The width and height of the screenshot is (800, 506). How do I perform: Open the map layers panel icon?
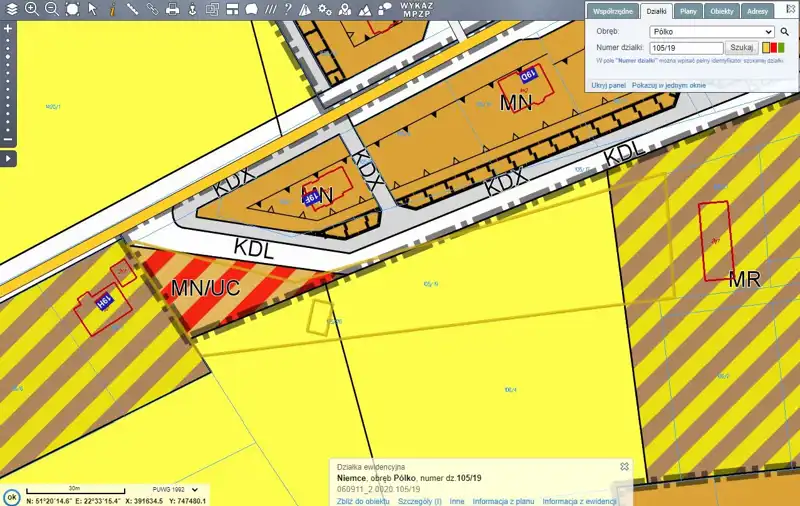[x=10, y=9]
